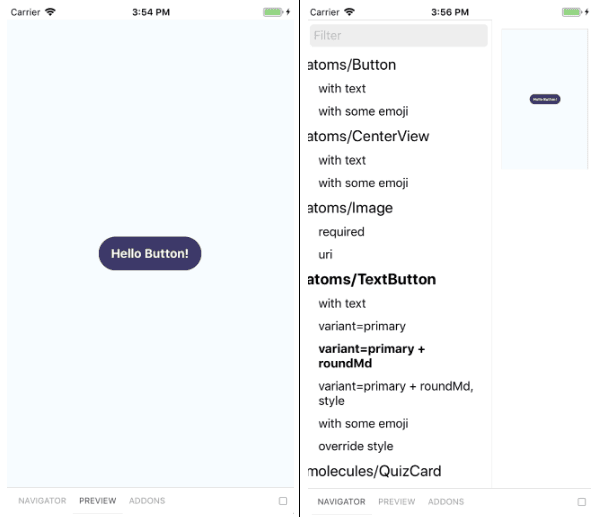The image size is (599, 517).
Task: Open the 'override style' story
Action: tap(356, 446)
